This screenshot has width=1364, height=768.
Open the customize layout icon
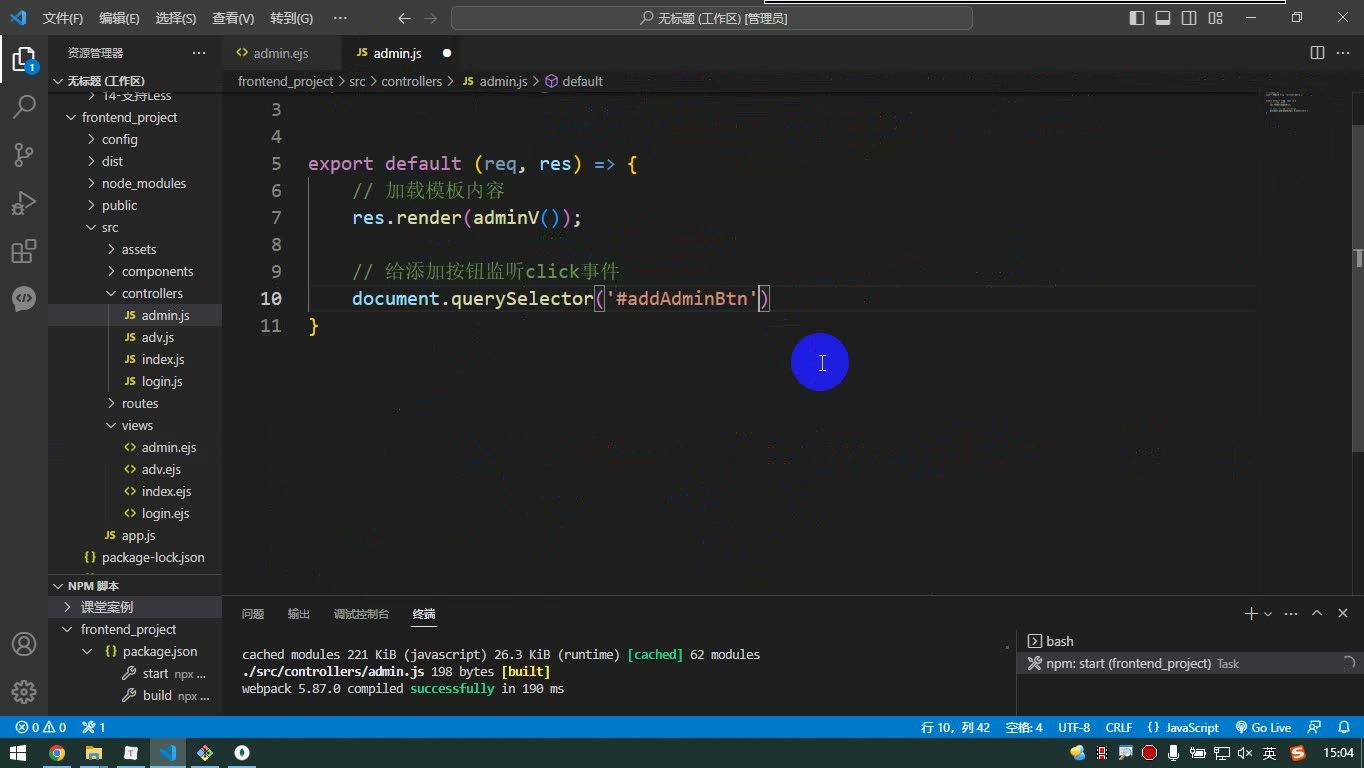click(1215, 18)
